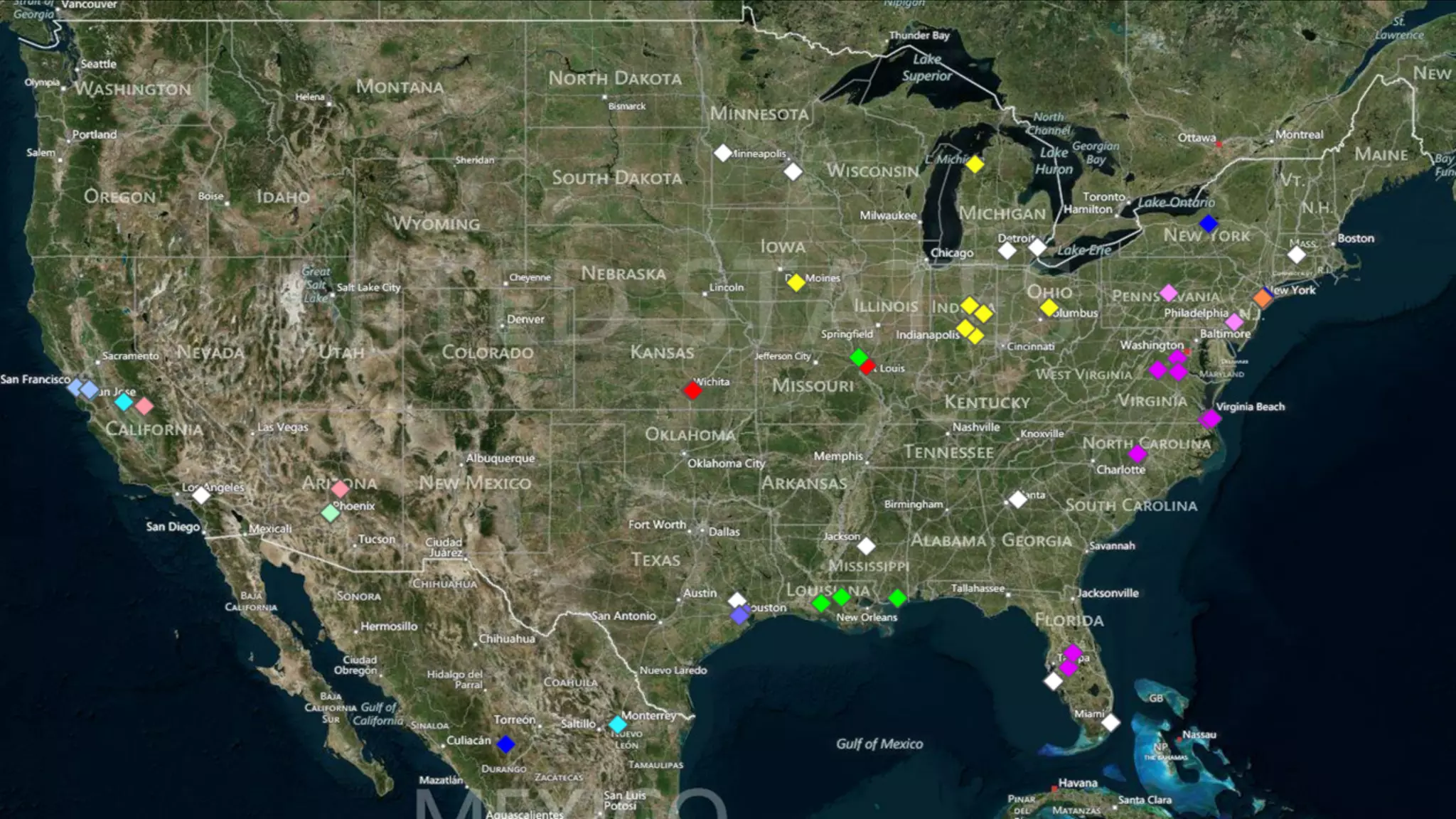Click the Boston city label
Screen dimensions: 1456x819
click(1356, 238)
